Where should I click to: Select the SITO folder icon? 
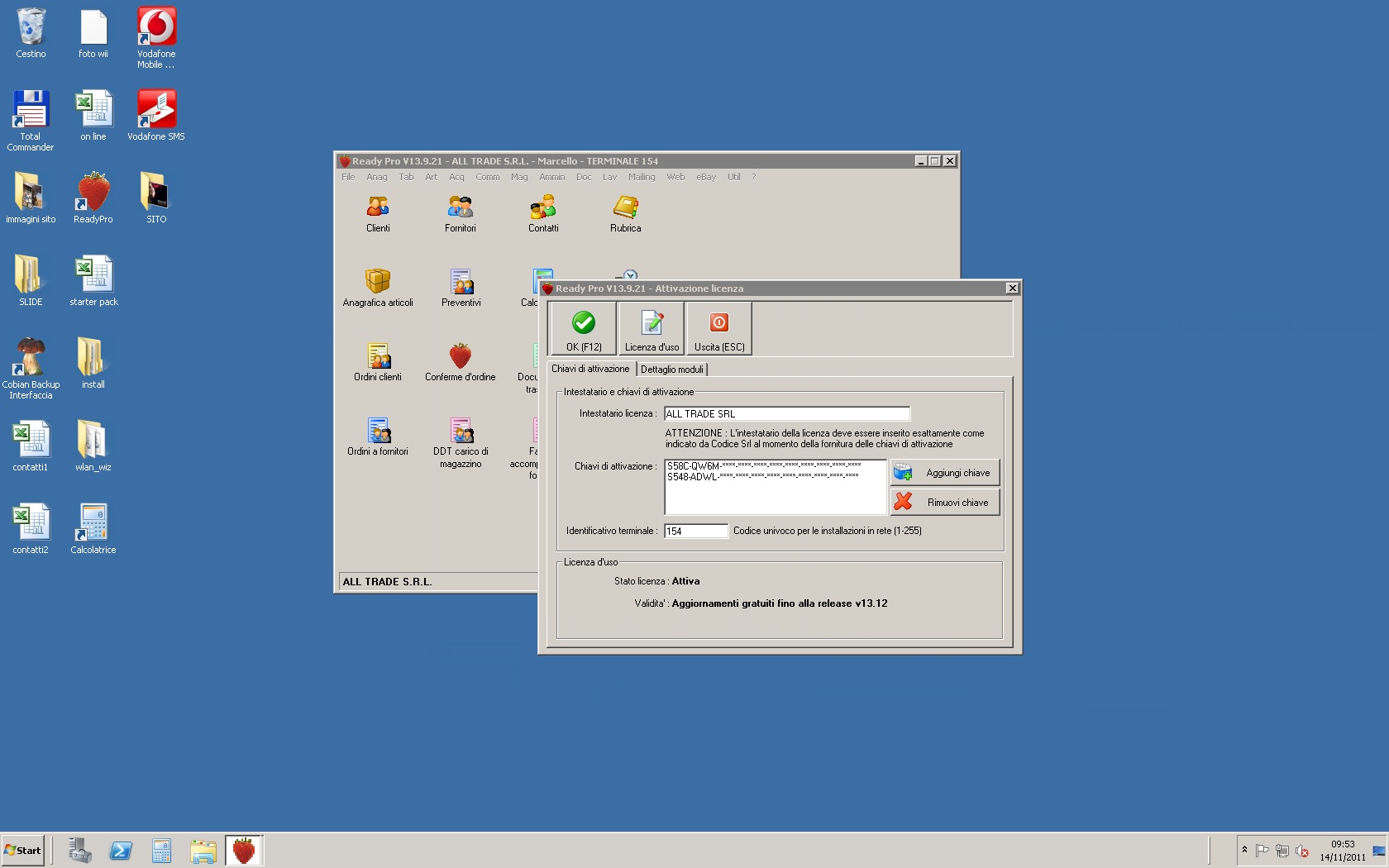[156, 199]
